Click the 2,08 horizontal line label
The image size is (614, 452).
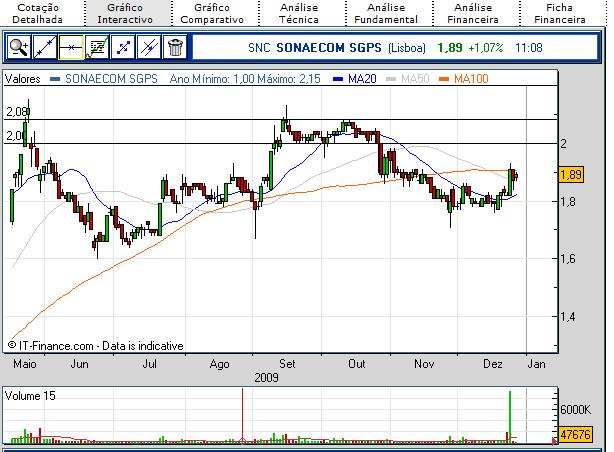pos(17,112)
